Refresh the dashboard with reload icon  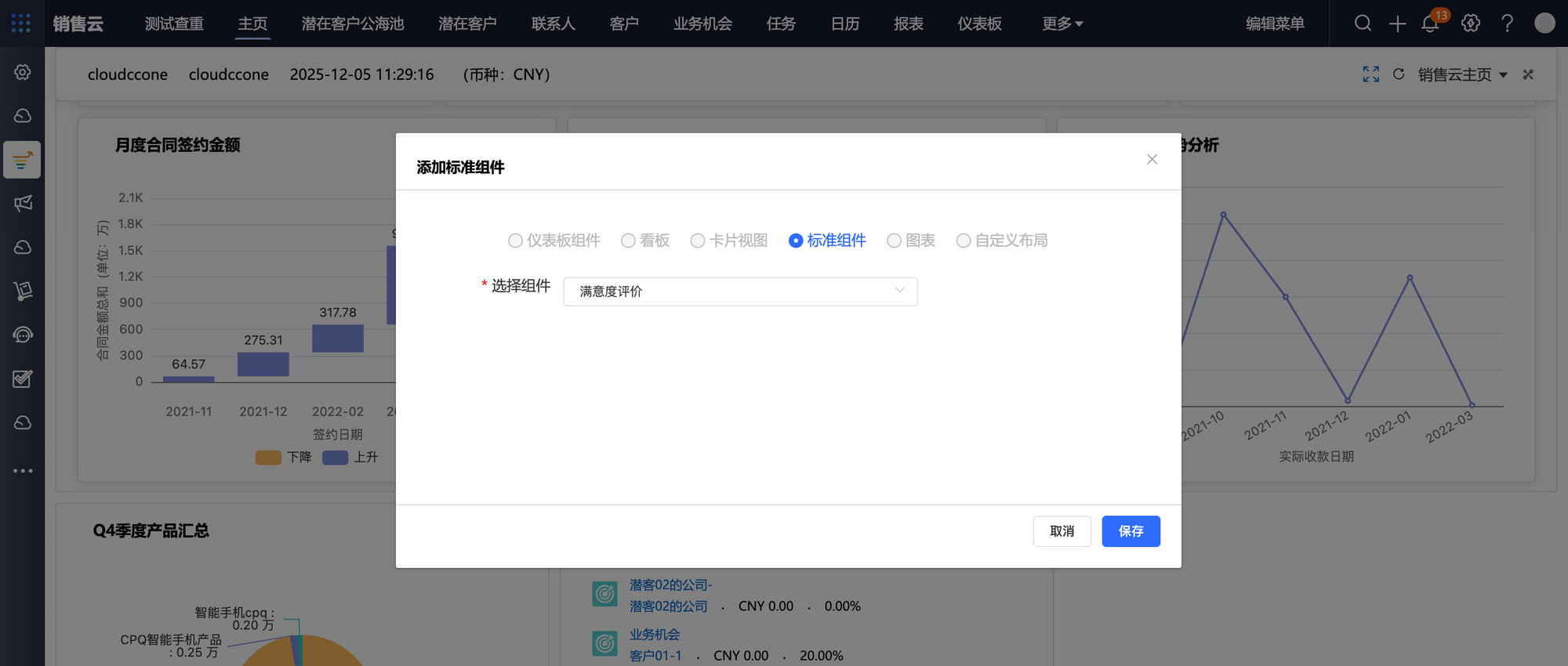pyautogui.click(x=1398, y=74)
